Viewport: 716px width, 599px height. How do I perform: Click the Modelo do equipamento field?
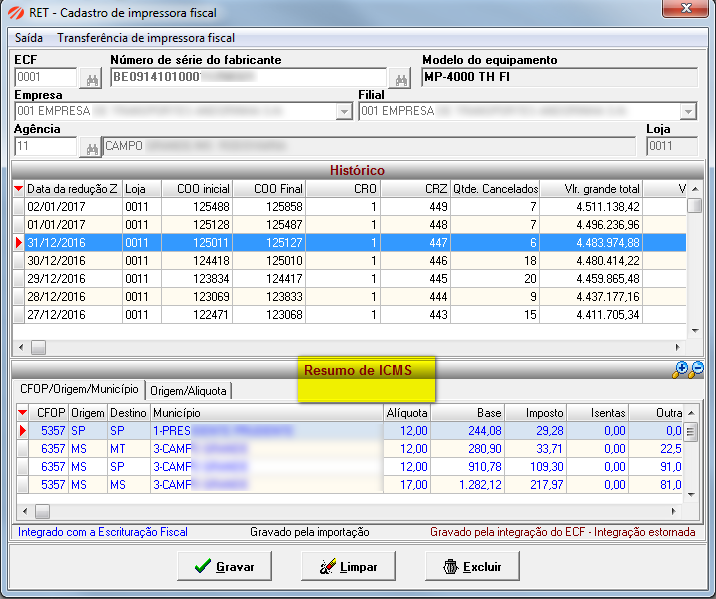coord(559,77)
